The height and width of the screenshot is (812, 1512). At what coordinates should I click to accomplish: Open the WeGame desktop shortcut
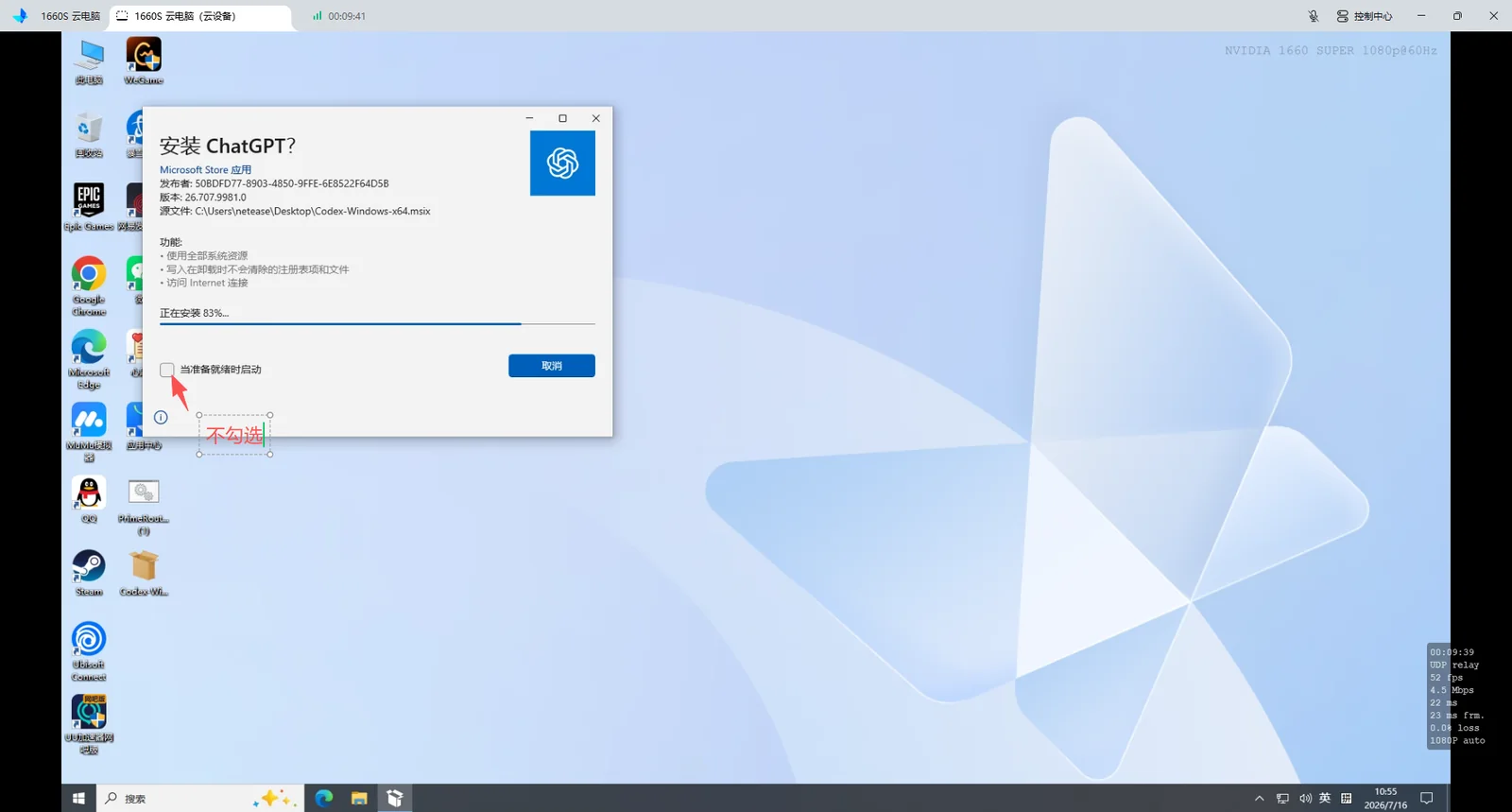pos(144,61)
